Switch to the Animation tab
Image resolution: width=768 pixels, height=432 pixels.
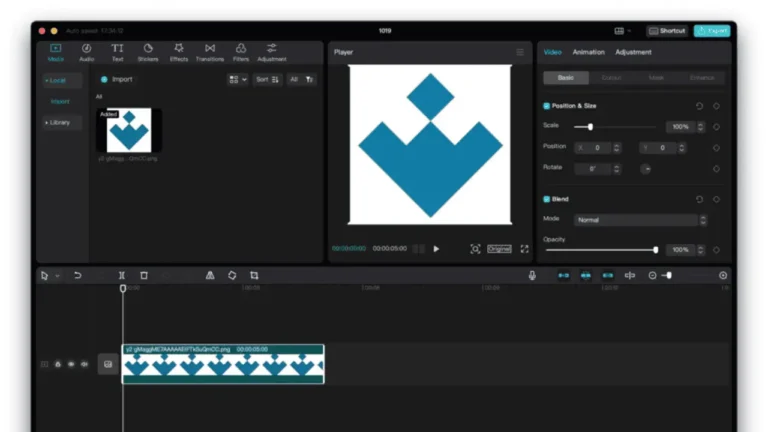click(x=588, y=52)
